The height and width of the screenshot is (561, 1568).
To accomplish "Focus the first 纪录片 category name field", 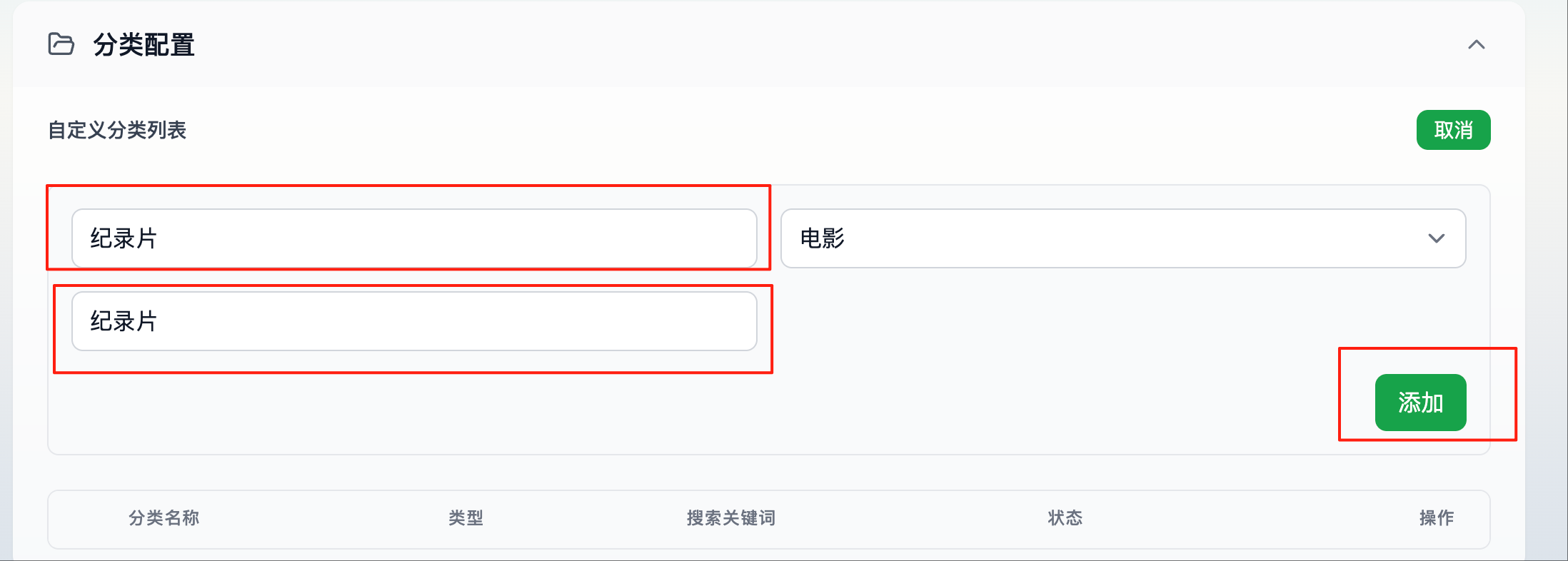I will pyautogui.click(x=414, y=238).
